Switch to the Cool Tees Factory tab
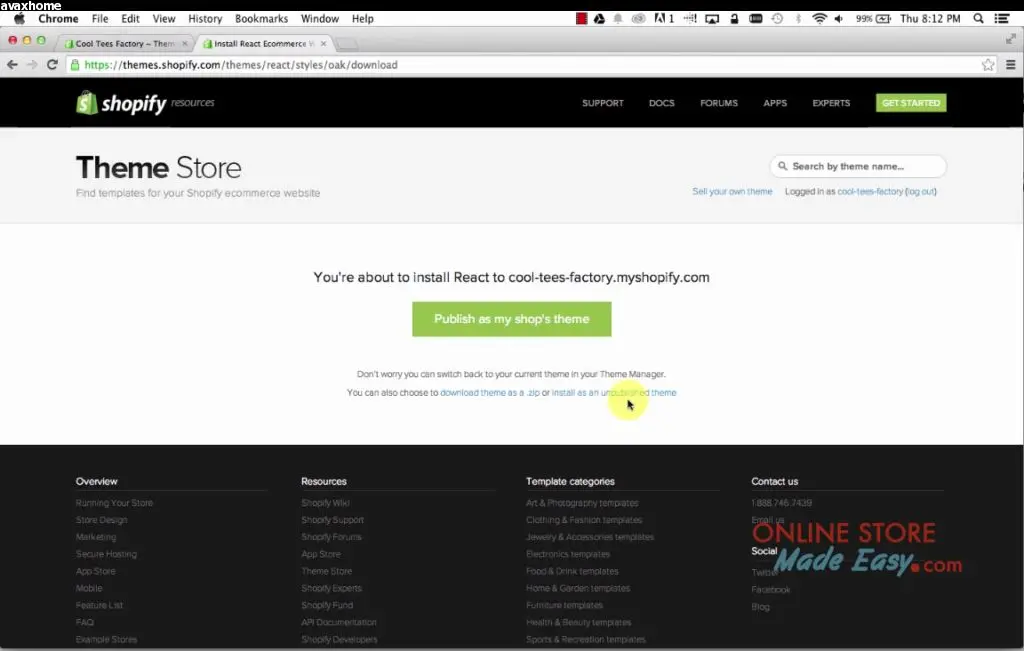1024x651 pixels. (x=124, y=44)
